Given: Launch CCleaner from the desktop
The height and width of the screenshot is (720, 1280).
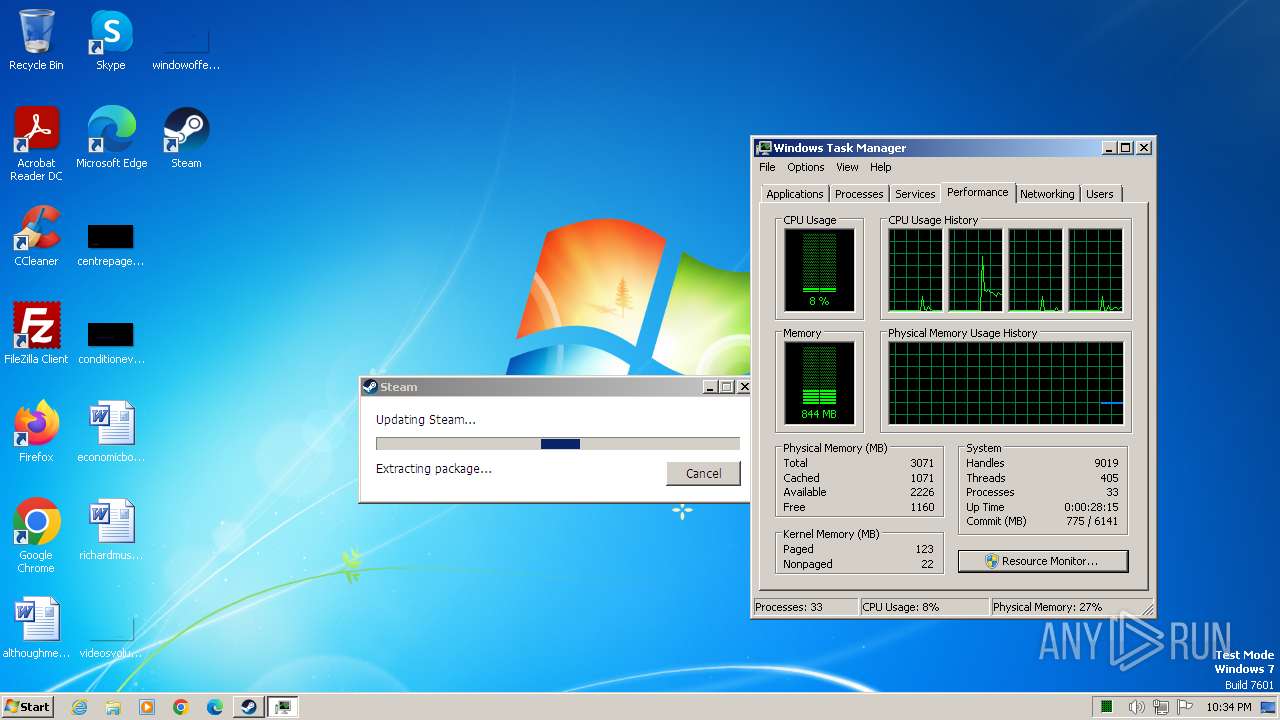Looking at the screenshot, I should pos(36,236).
